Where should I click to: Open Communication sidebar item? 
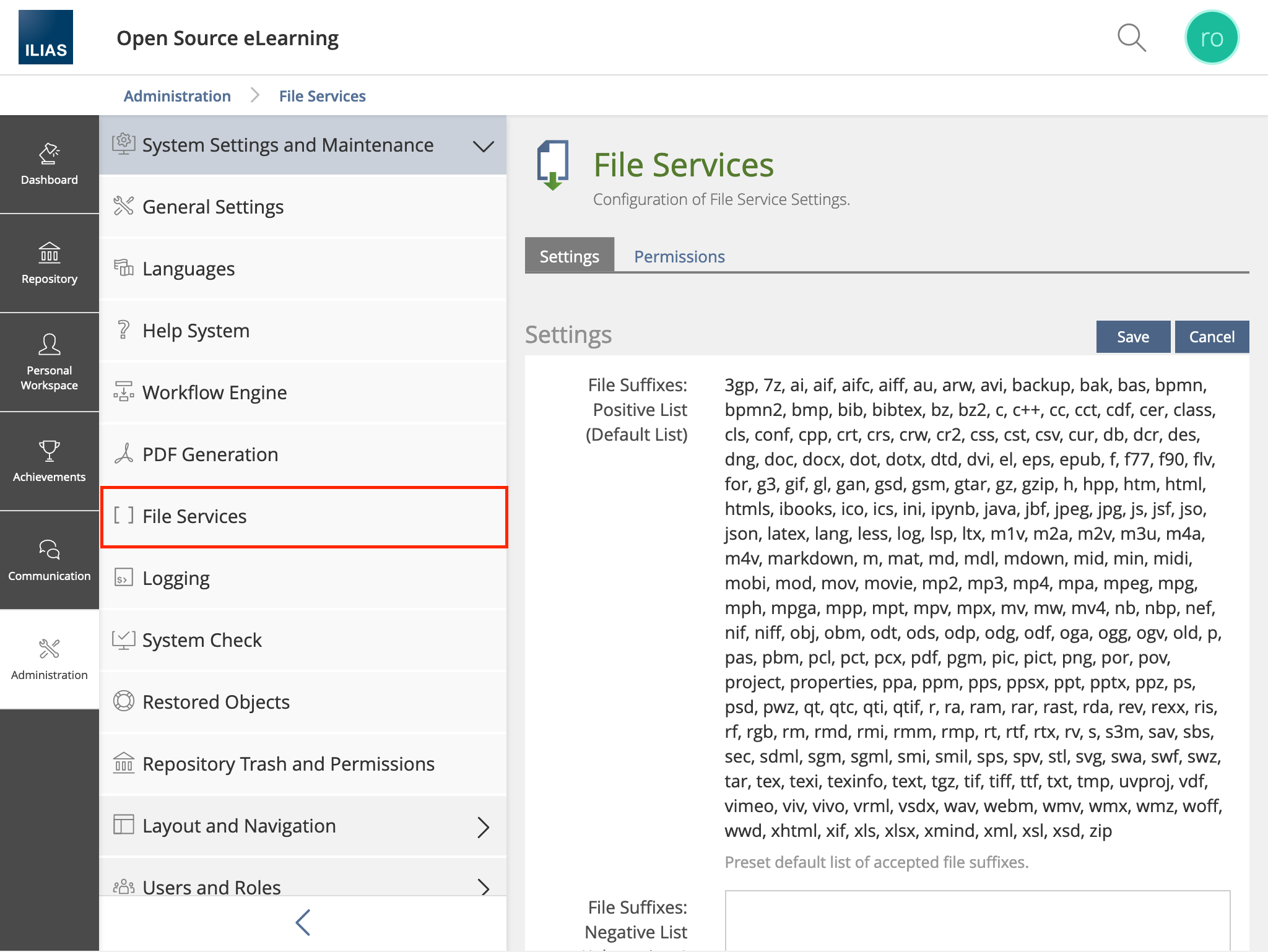tap(50, 560)
